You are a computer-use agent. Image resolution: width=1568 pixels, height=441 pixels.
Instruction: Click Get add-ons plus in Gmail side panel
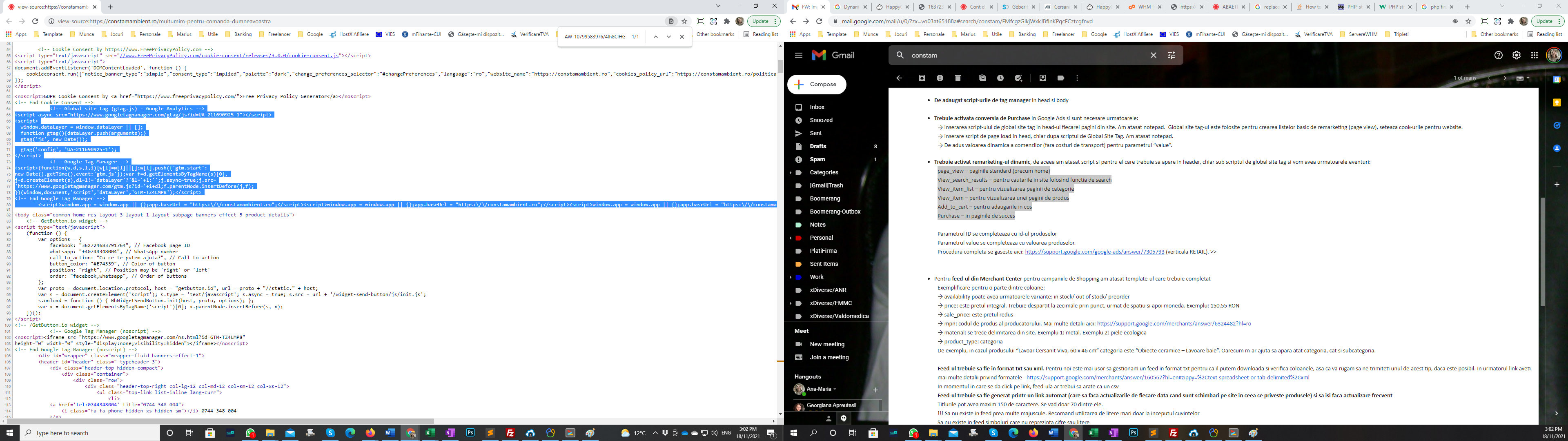[1557, 184]
